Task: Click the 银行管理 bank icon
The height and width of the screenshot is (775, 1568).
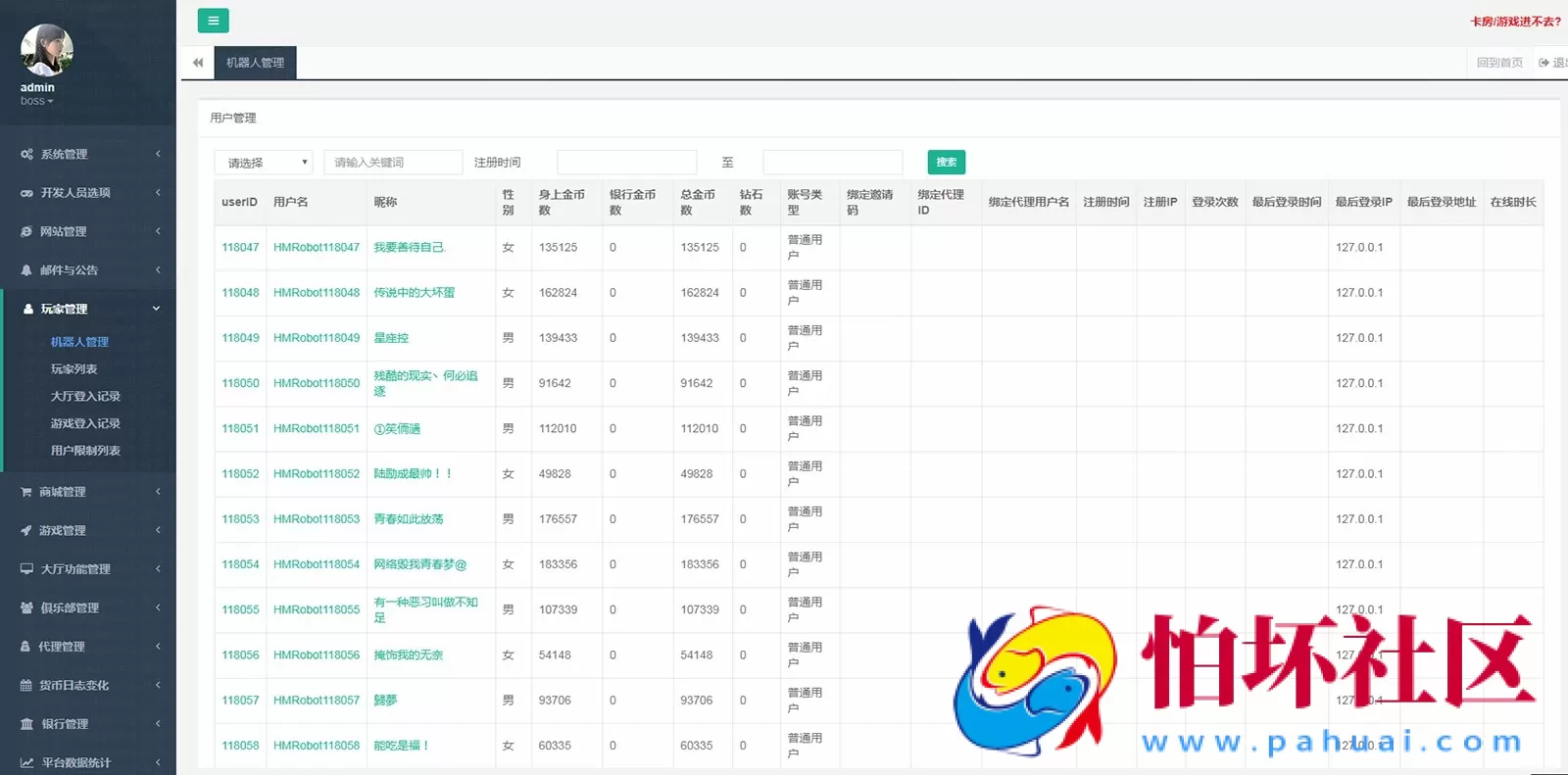Action: [x=26, y=724]
